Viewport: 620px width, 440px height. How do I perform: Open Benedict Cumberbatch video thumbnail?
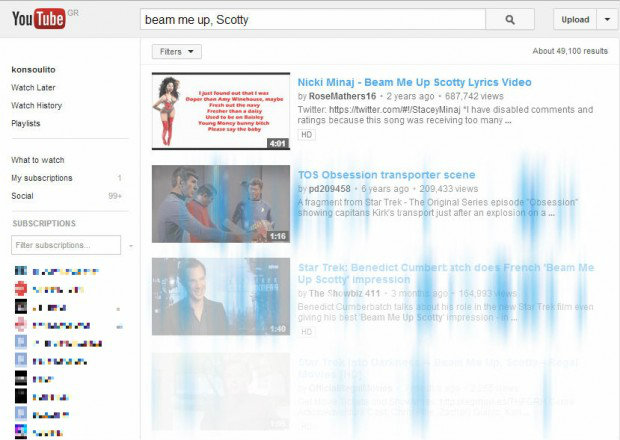[x=221, y=296]
